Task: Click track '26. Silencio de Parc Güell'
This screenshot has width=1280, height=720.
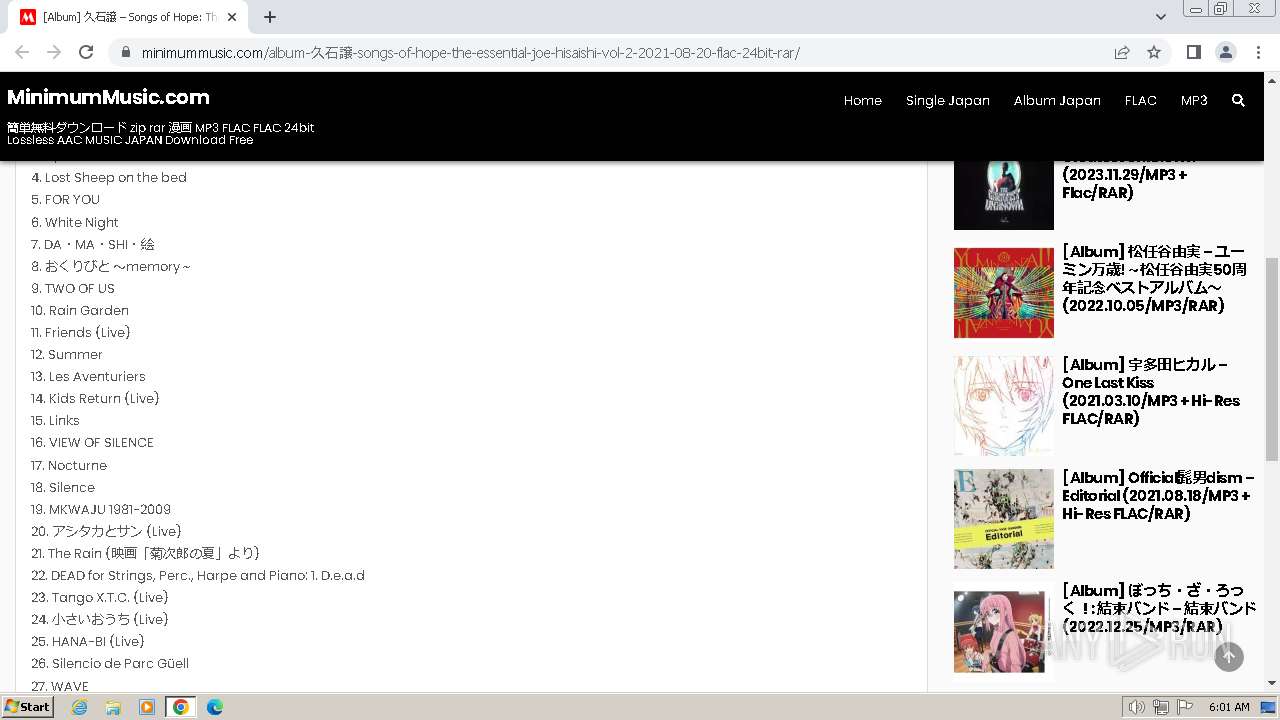Action: 110,664
